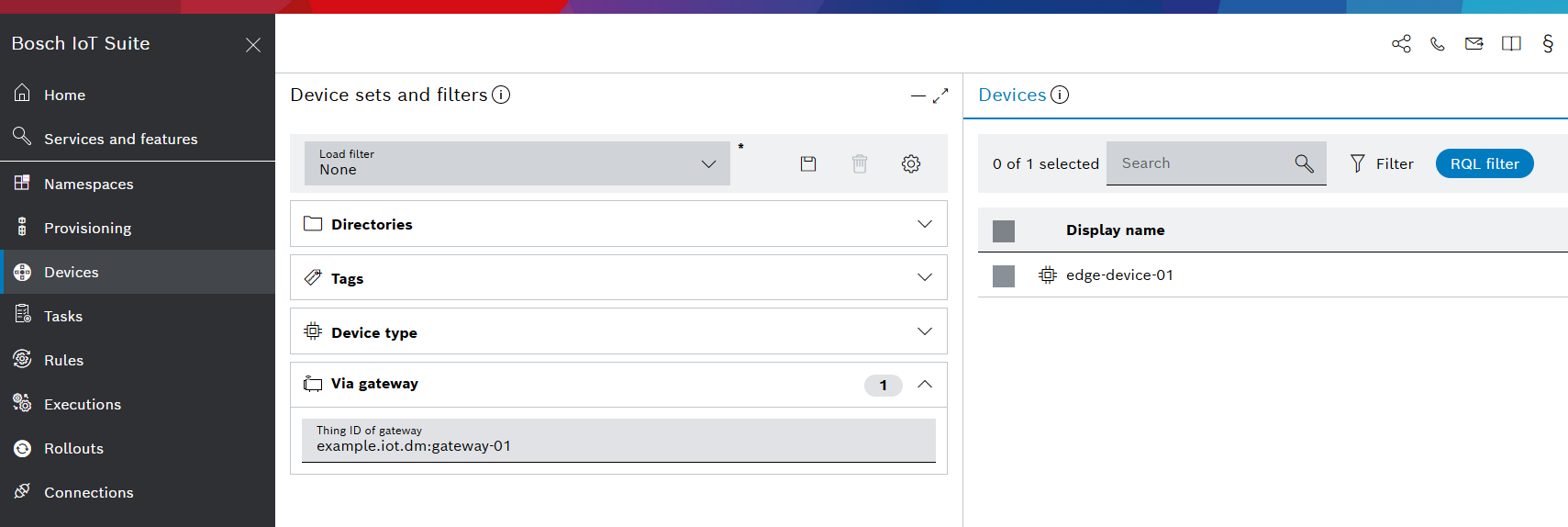
Task: Click the Namespaces grid icon
Action: tap(22, 182)
